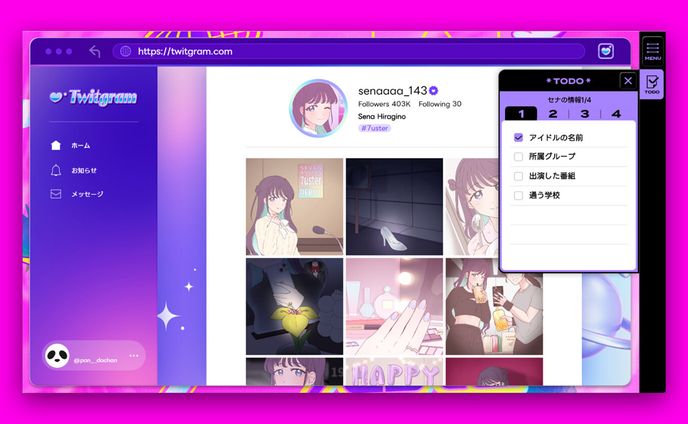Click the #7uster hashtag tag
The image size is (688, 424).
click(x=374, y=128)
